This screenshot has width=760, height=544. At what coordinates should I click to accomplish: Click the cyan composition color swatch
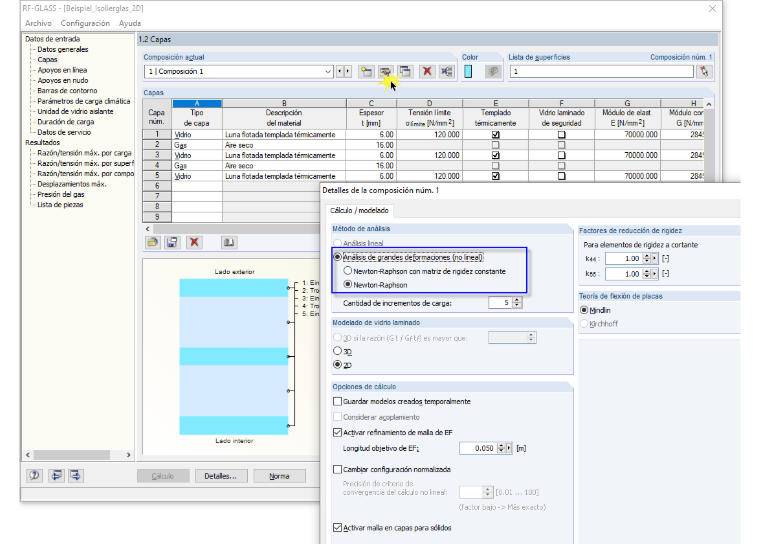click(468, 72)
